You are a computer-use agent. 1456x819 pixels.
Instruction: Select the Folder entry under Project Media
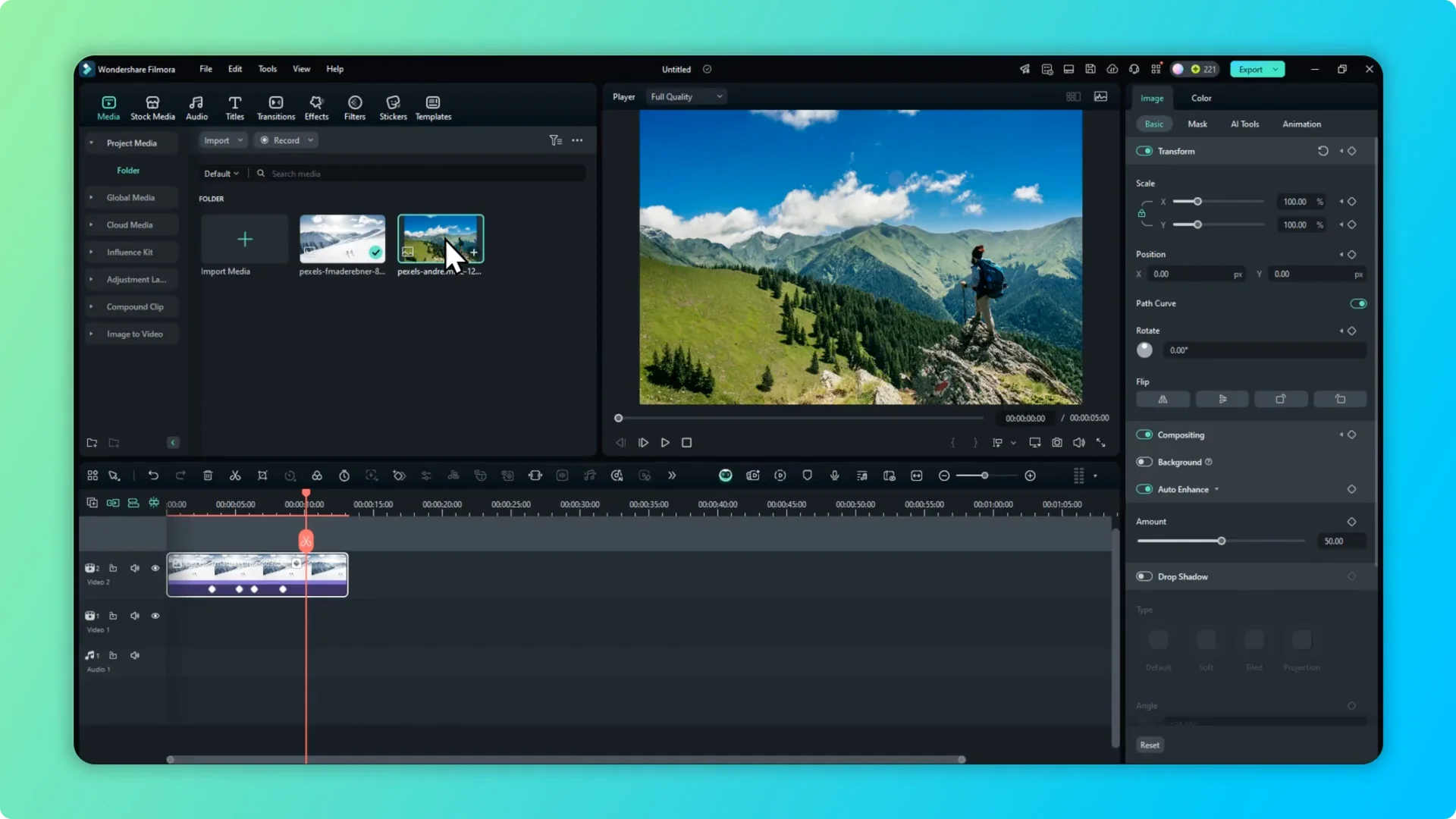128,171
